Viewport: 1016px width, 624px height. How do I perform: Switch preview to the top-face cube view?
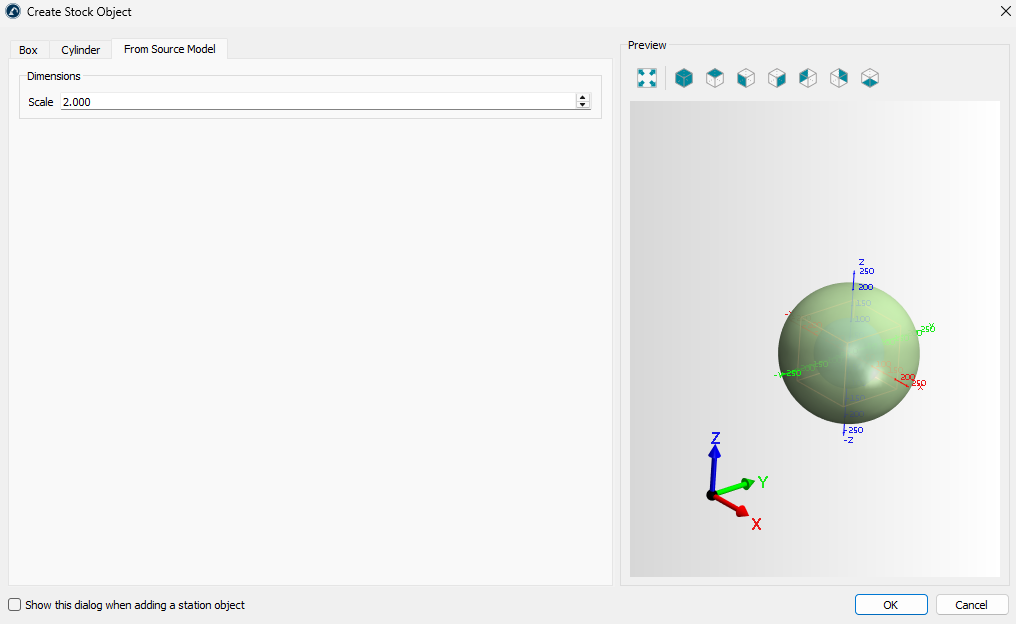pos(715,78)
